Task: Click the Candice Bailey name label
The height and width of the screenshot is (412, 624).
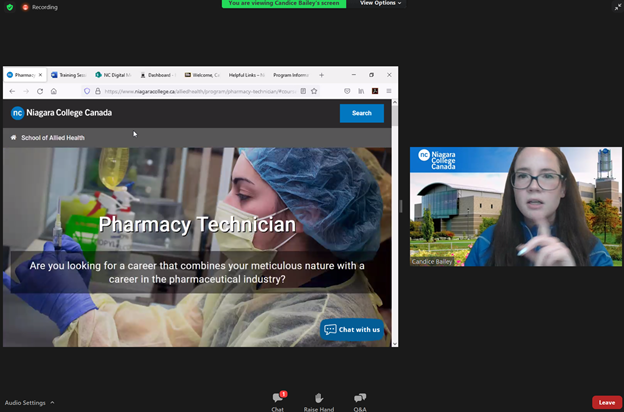Action: point(432,262)
